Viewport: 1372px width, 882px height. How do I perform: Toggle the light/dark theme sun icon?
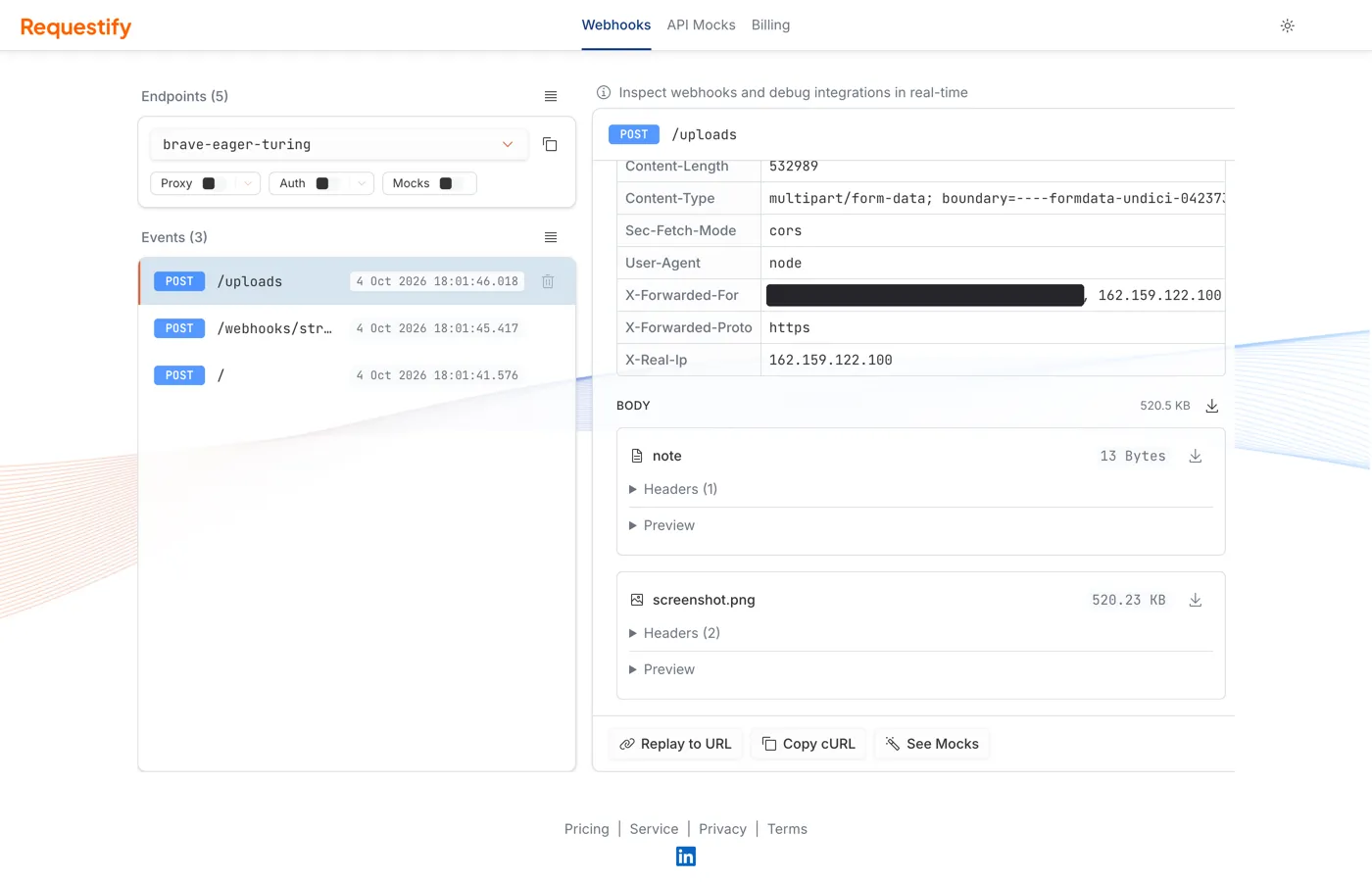coord(1287,25)
